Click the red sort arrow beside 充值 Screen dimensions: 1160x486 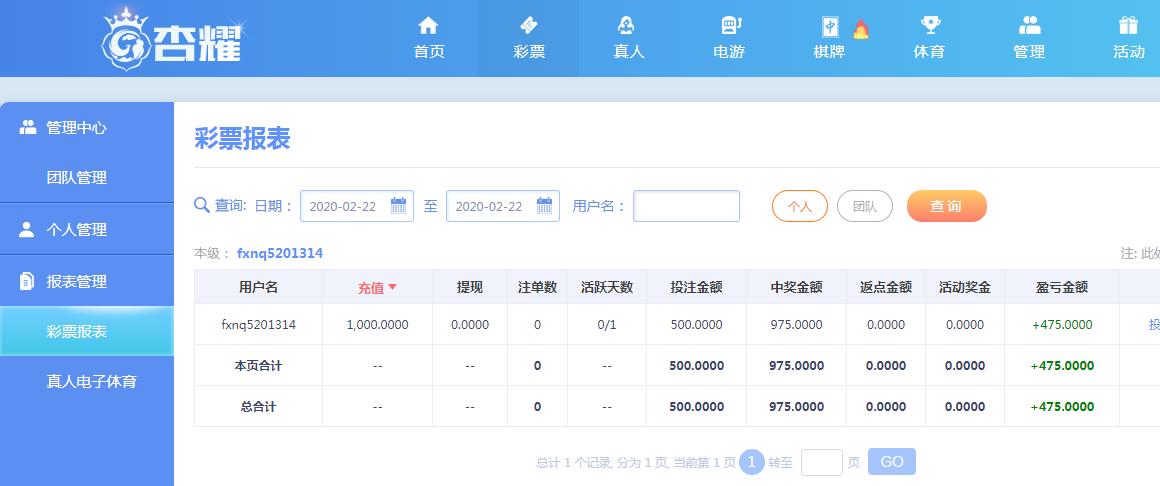[393, 287]
